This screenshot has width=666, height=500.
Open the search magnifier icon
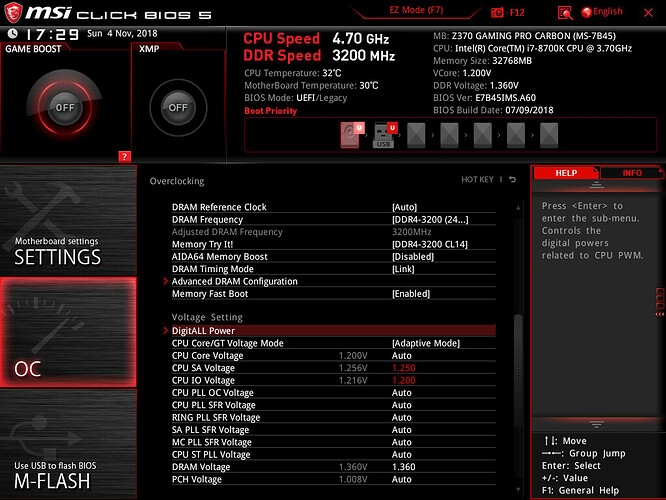(565, 13)
